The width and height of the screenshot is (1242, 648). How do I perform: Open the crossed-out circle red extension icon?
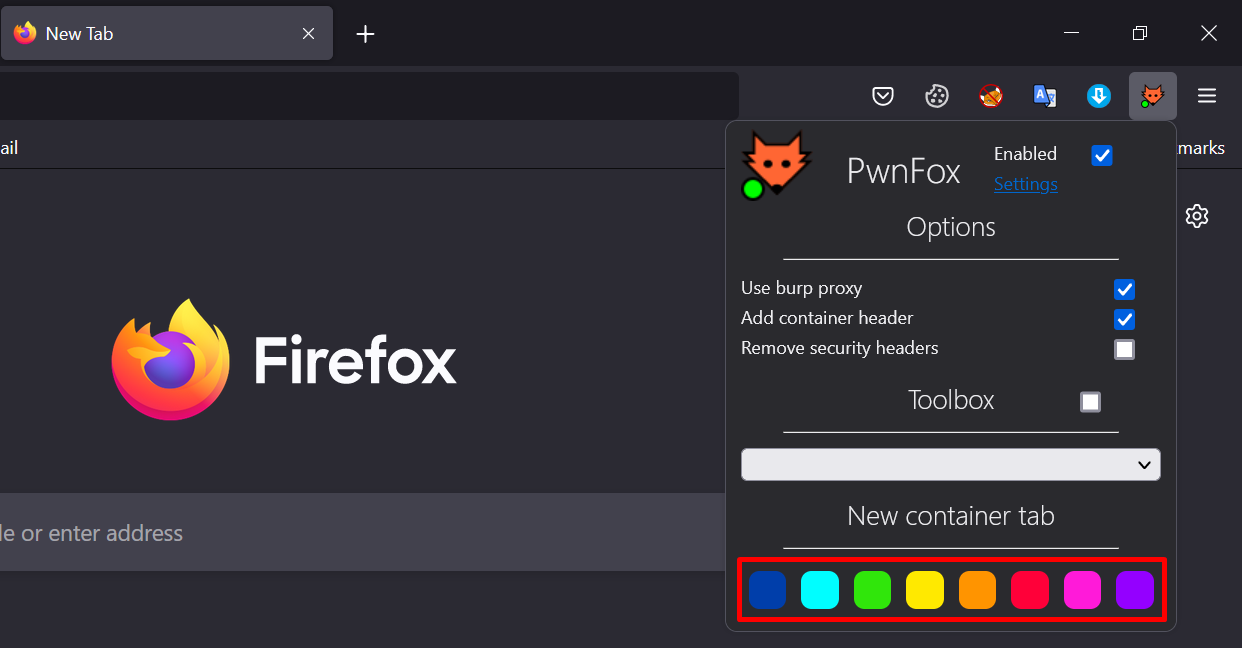pos(991,96)
